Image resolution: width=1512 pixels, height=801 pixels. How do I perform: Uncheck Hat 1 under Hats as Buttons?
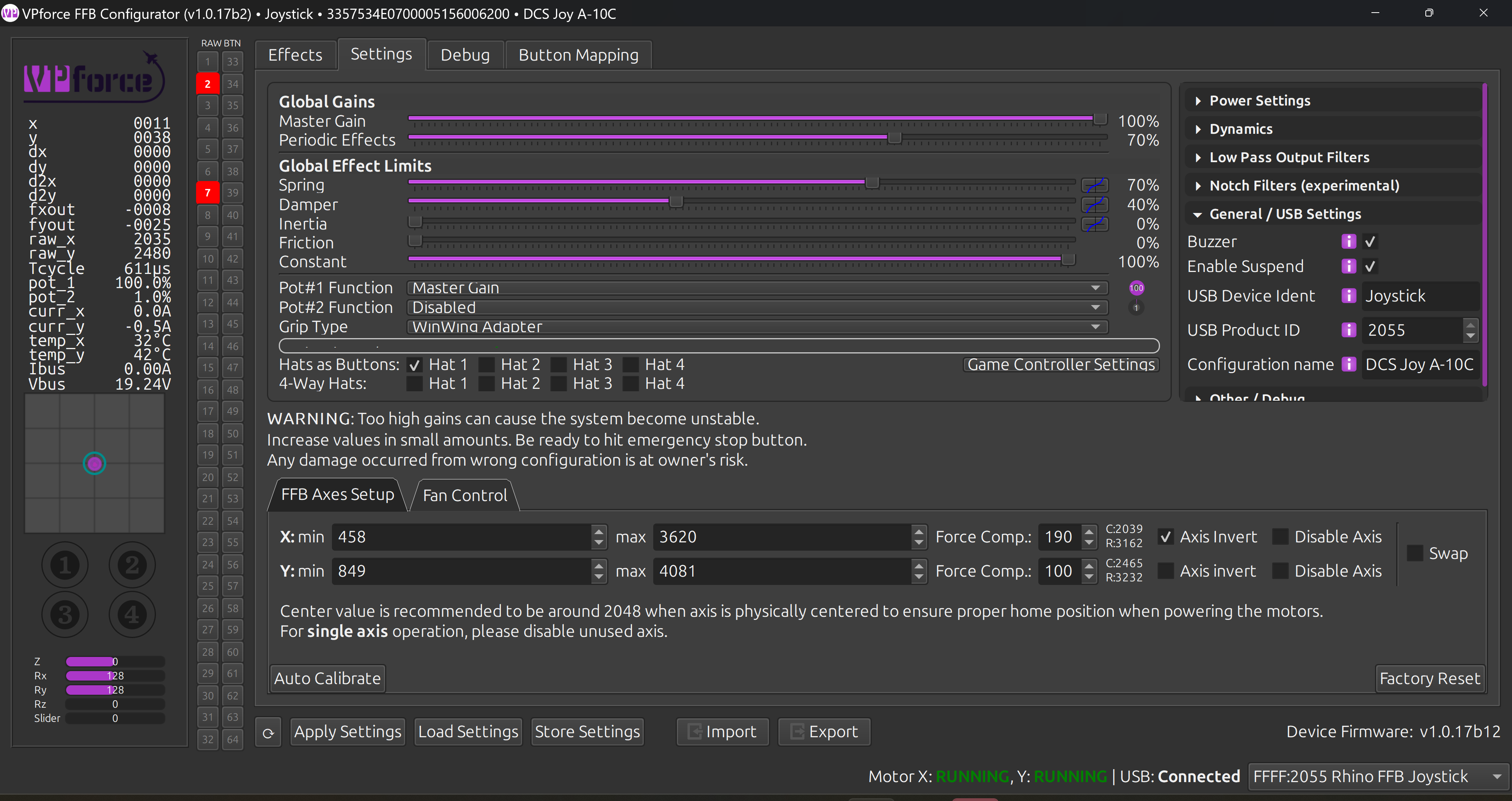click(414, 365)
